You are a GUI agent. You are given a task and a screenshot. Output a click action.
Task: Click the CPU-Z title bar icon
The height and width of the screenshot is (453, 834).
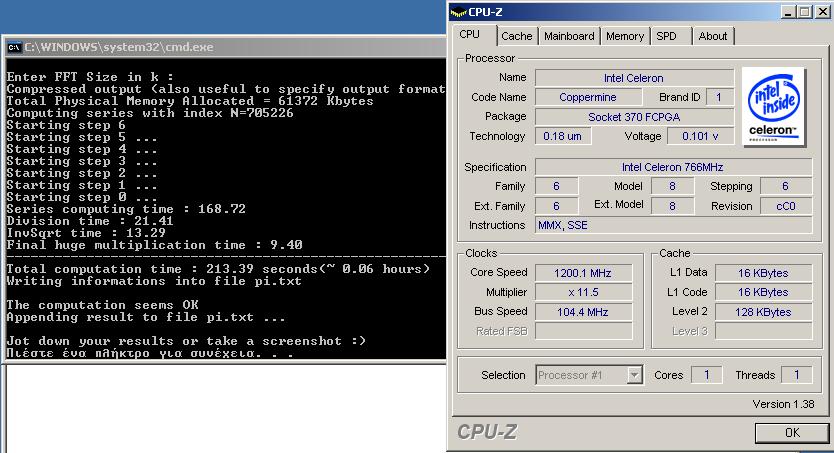pos(458,12)
